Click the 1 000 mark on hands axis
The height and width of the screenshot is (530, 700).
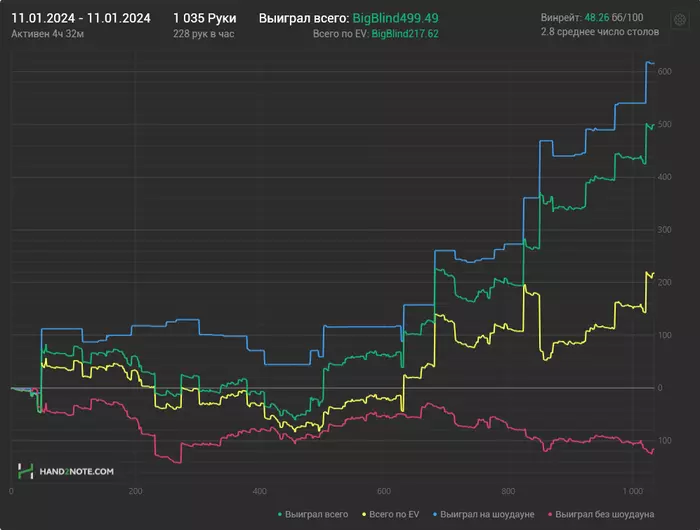click(x=633, y=492)
